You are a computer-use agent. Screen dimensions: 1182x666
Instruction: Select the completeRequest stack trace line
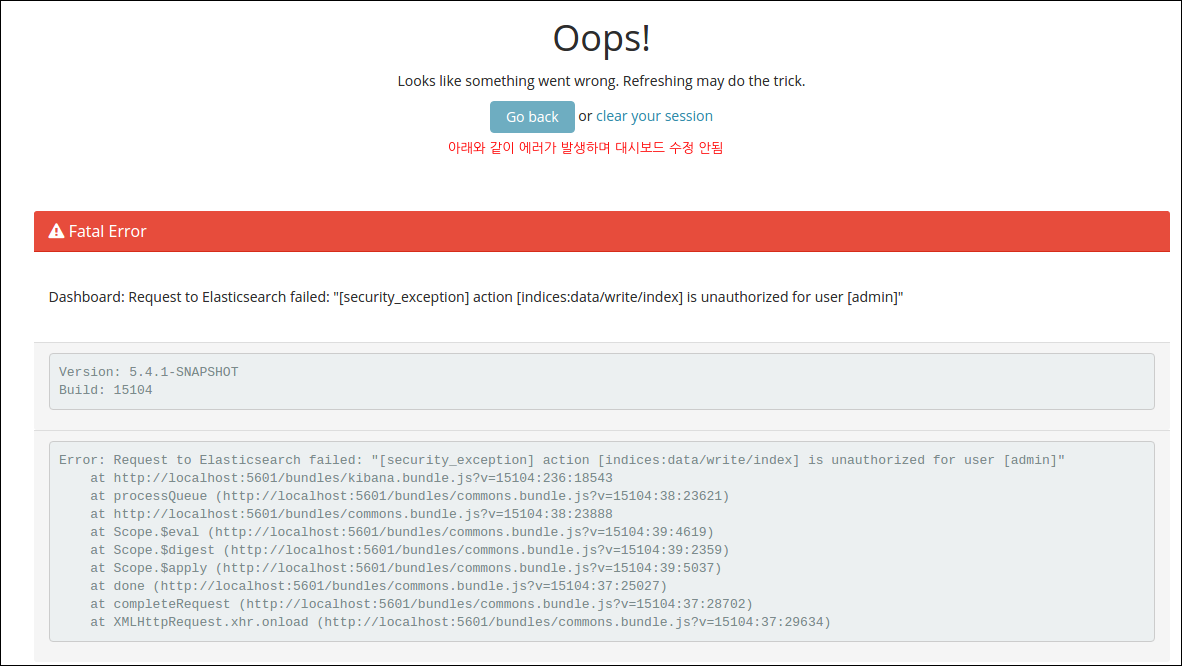[x=421, y=604]
